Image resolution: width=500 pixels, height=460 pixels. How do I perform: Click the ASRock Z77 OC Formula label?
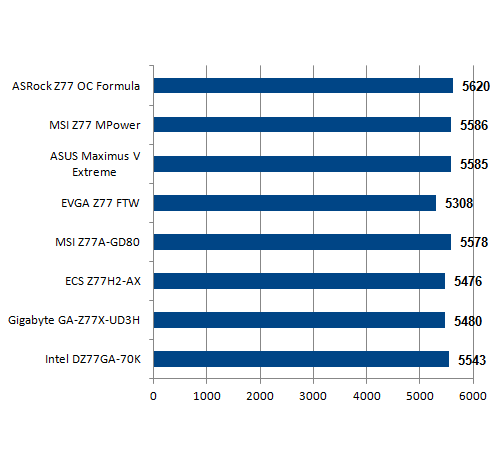point(76,86)
